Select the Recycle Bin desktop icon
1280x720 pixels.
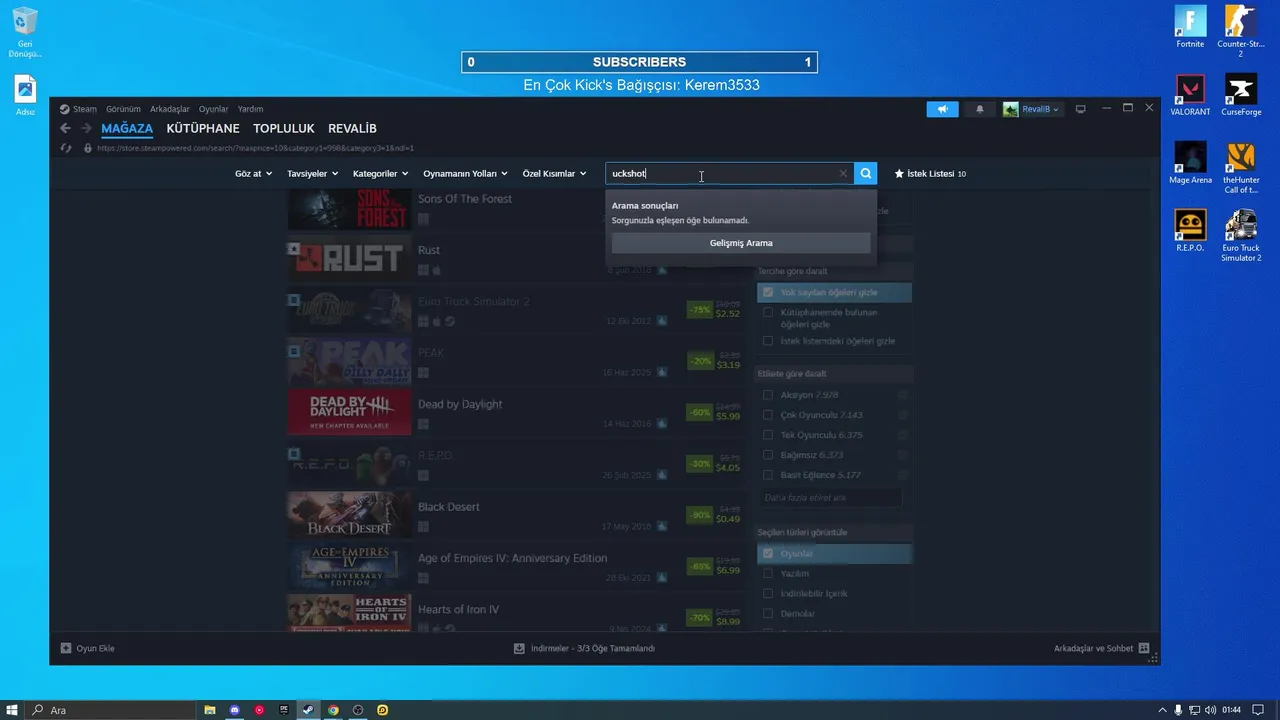point(25,32)
